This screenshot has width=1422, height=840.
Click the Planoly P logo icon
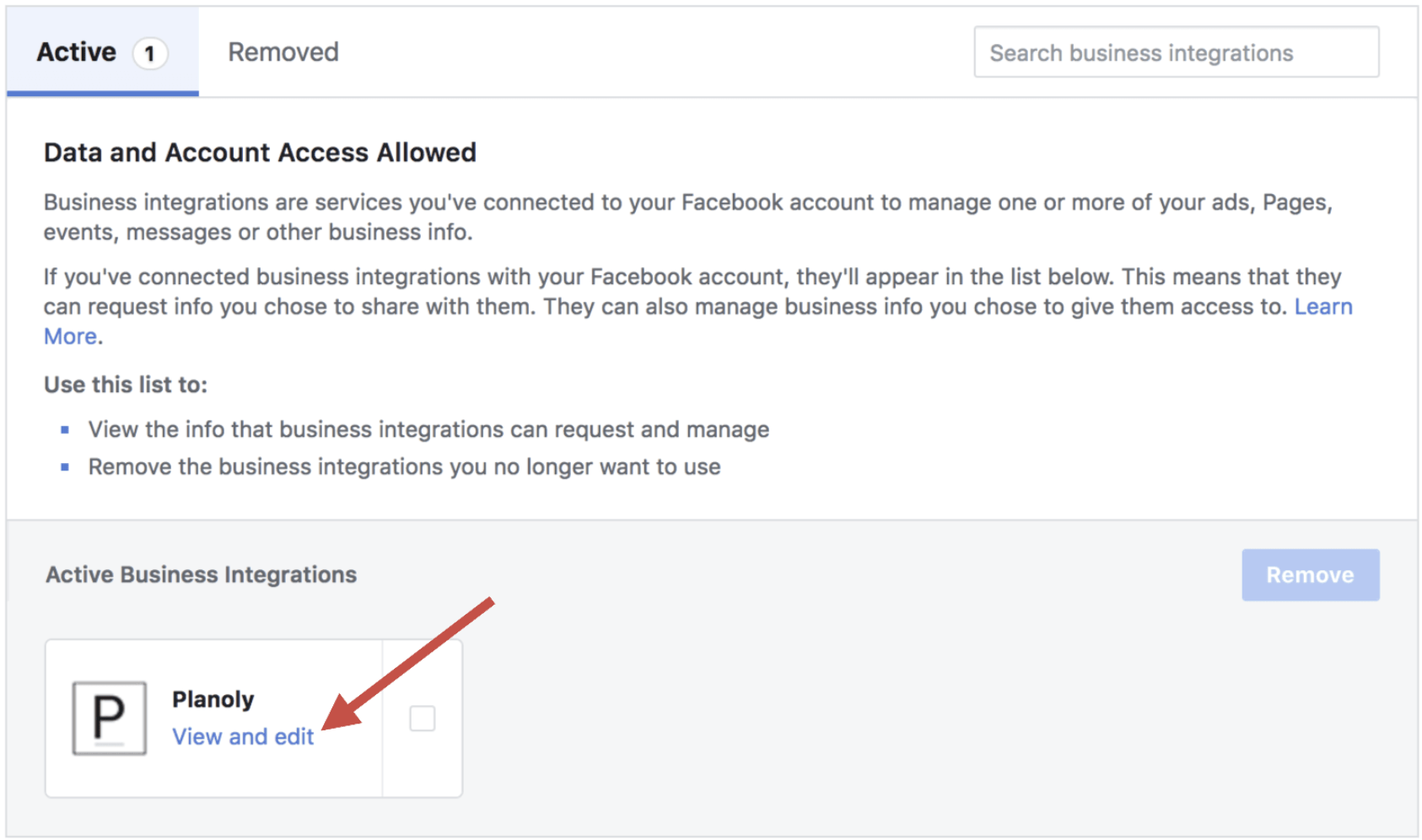(x=110, y=718)
